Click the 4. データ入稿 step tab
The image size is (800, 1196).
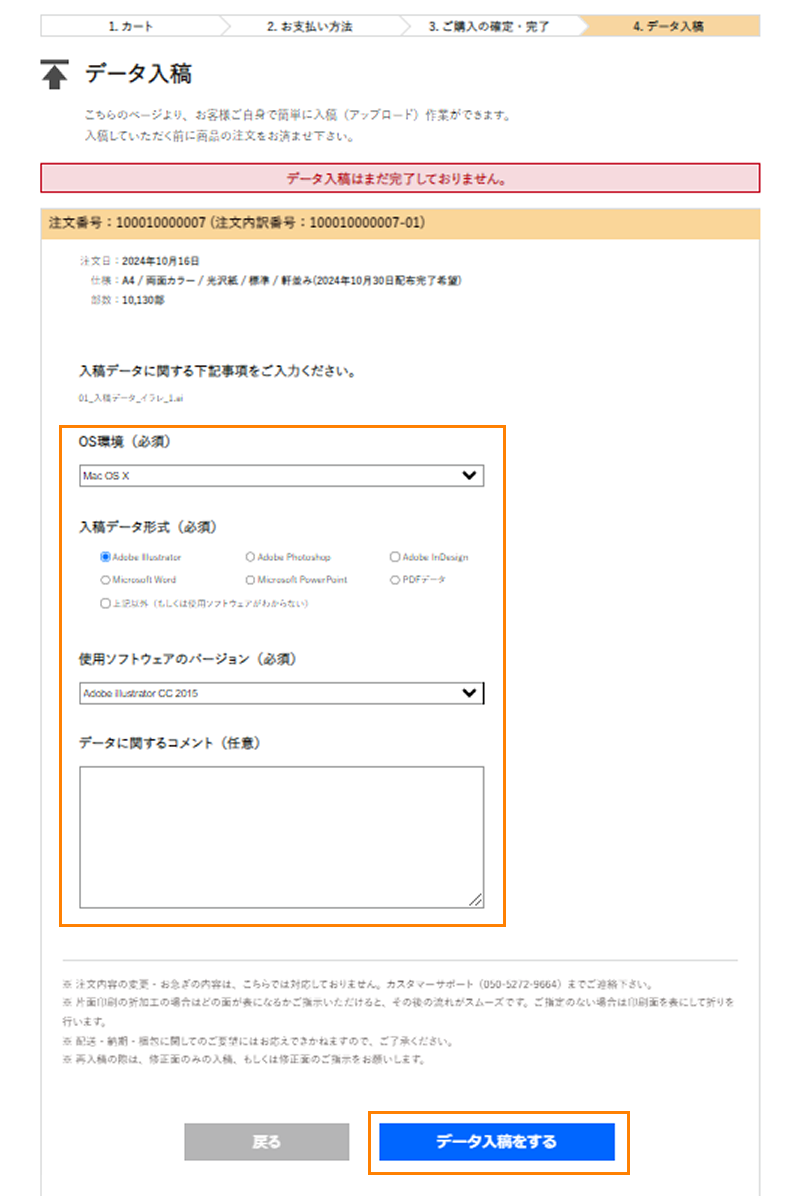(668, 26)
